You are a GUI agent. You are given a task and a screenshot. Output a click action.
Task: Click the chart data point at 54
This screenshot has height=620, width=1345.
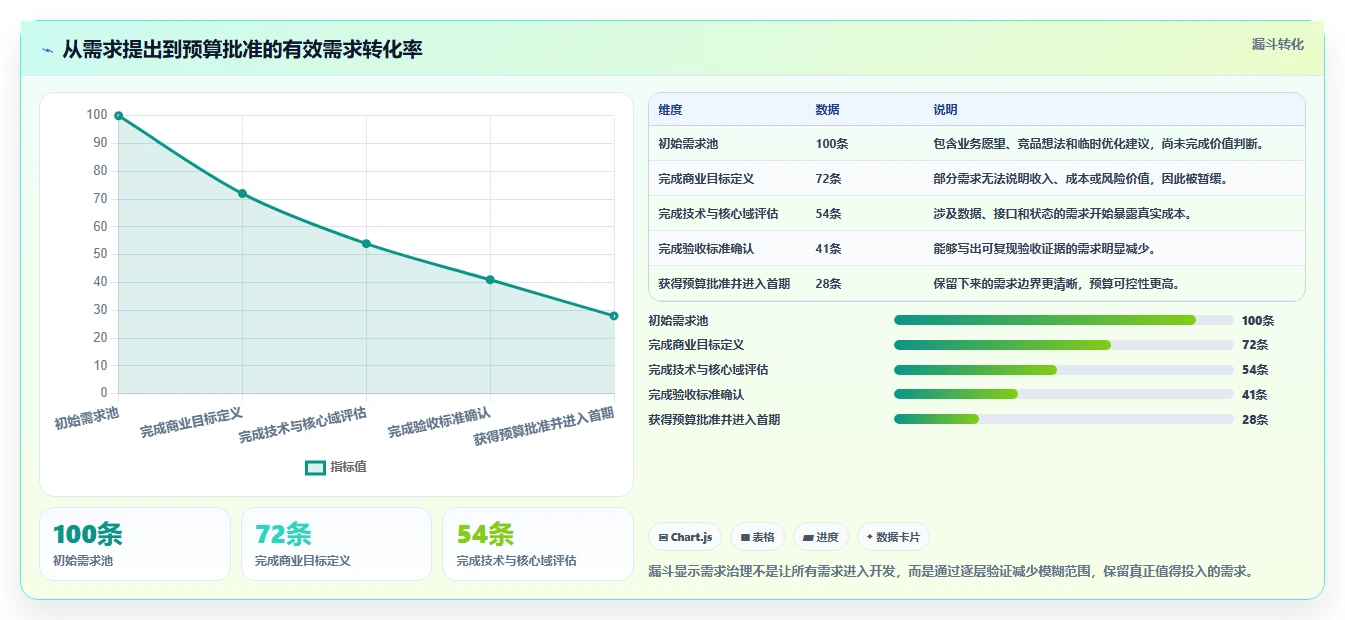pos(366,243)
